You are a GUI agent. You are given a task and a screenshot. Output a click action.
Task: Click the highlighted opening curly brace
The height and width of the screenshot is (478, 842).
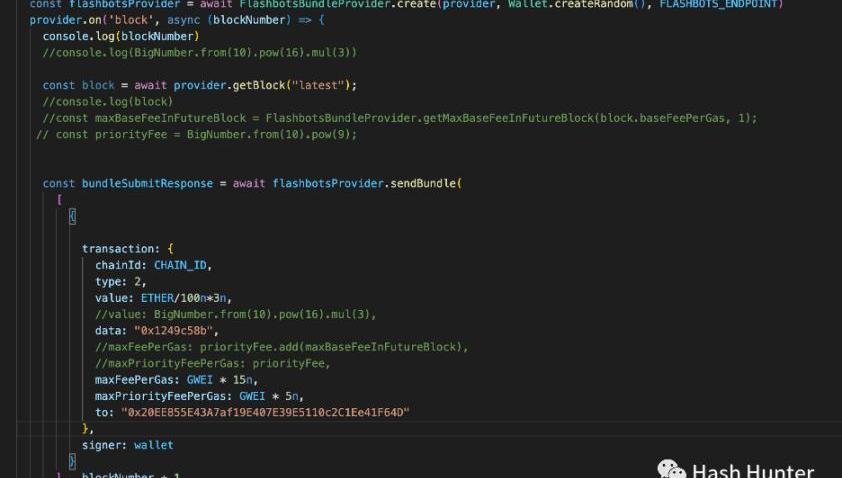click(72, 216)
